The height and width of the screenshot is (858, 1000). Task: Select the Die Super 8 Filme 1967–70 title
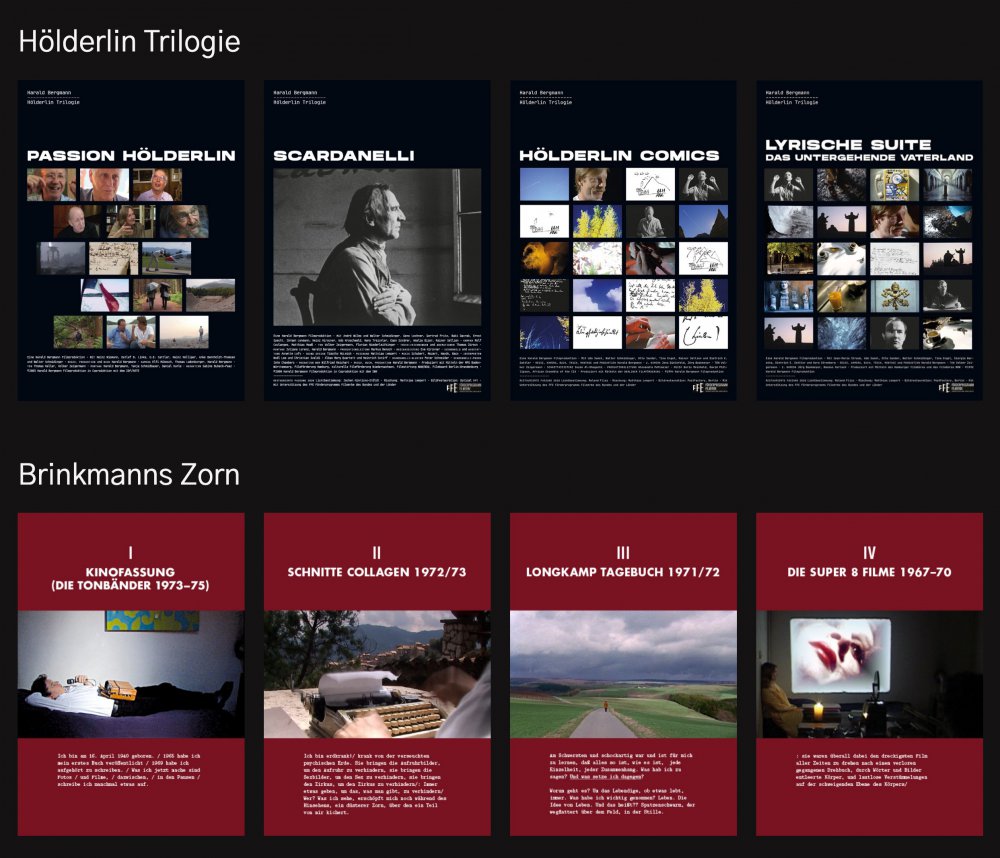tap(869, 572)
